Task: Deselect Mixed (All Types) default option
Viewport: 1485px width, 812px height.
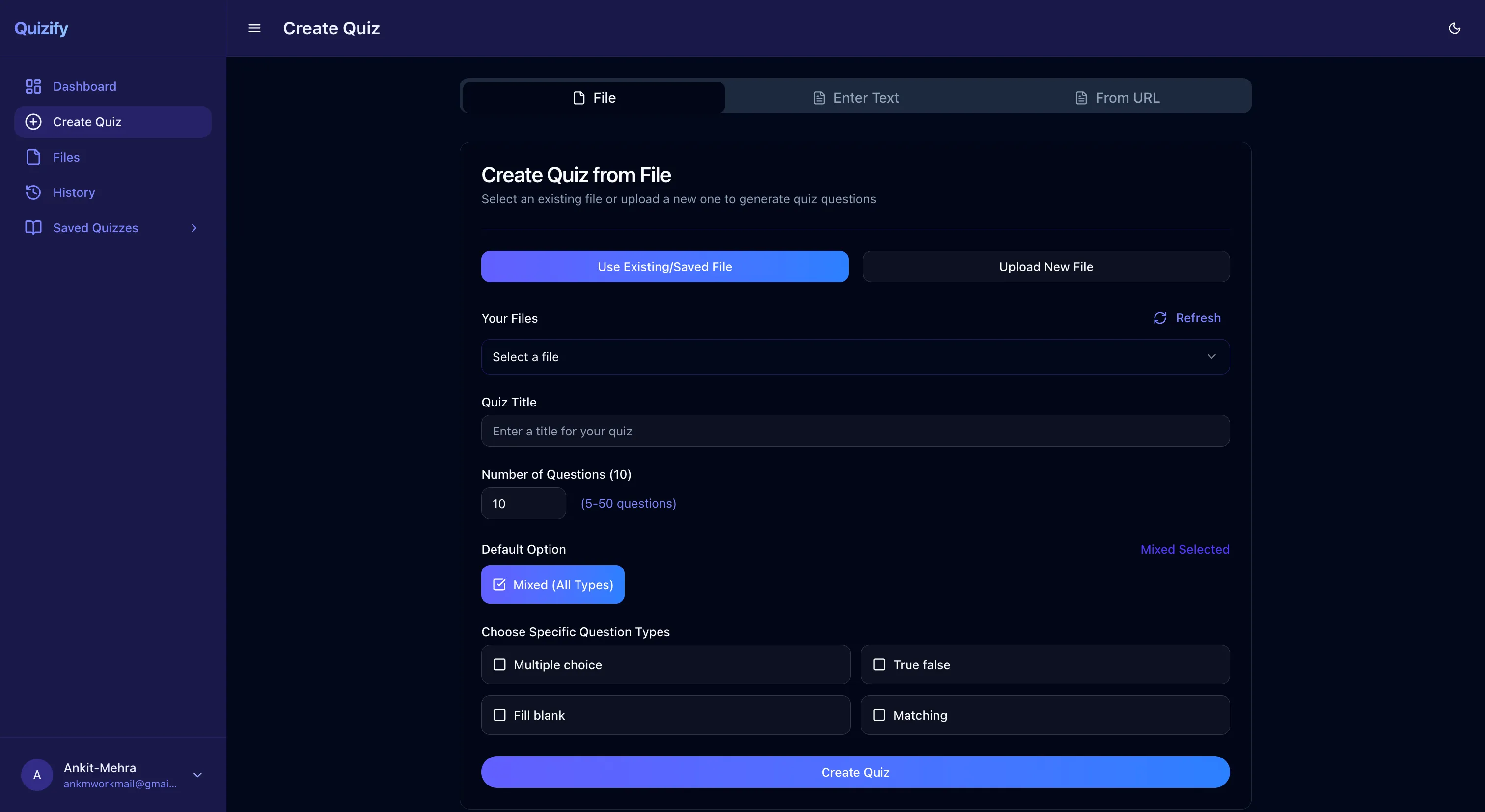Action: [552, 584]
